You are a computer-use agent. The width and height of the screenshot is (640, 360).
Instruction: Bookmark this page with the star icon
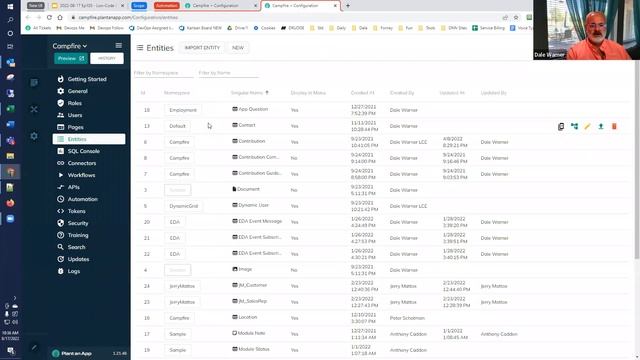pyautogui.click(x=516, y=18)
